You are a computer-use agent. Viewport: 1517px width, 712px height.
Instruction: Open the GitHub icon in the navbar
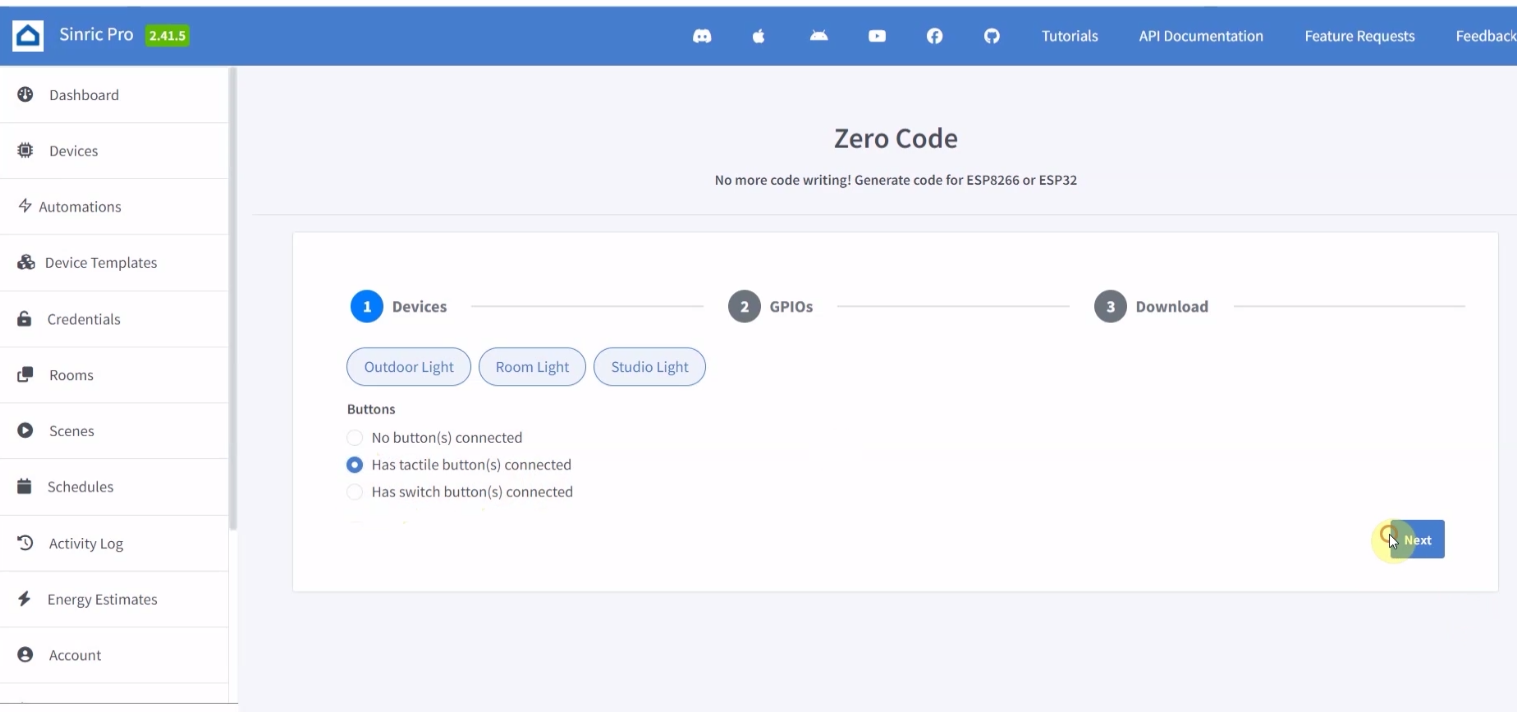pos(992,36)
